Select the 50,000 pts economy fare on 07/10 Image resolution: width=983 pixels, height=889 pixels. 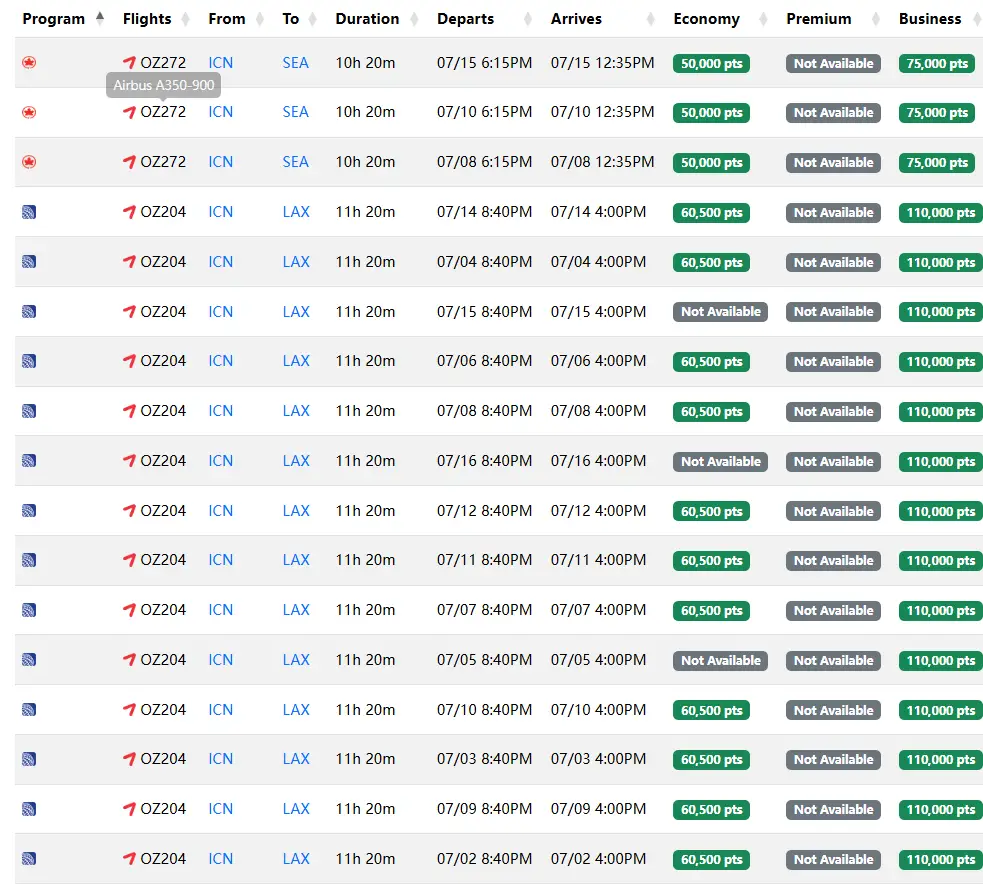[711, 113]
